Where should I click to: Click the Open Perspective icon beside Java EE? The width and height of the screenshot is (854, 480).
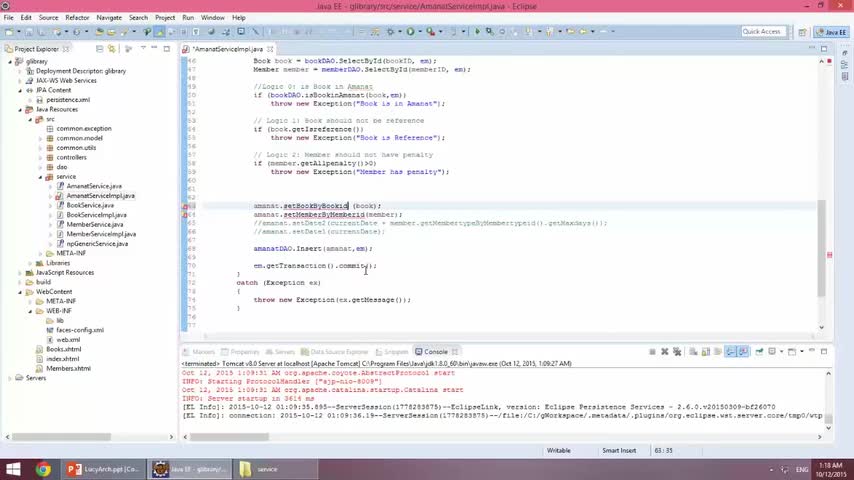pos(802,32)
